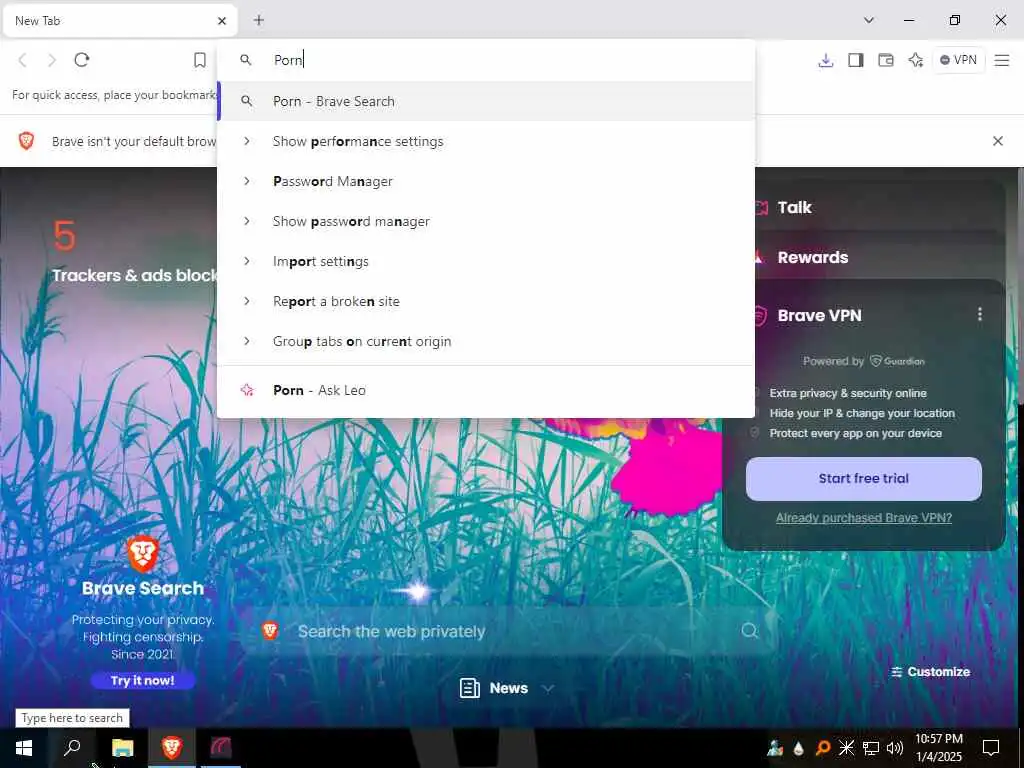The image size is (1024, 768).
Task: Click the Search the web privately field
Action: click(509, 631)
